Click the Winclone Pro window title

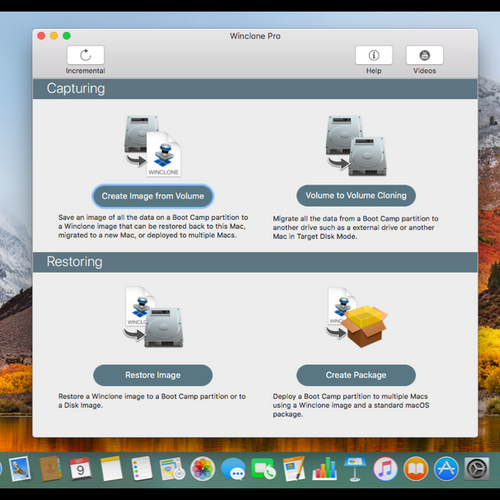pyautogui.click(x=255, y=36)
